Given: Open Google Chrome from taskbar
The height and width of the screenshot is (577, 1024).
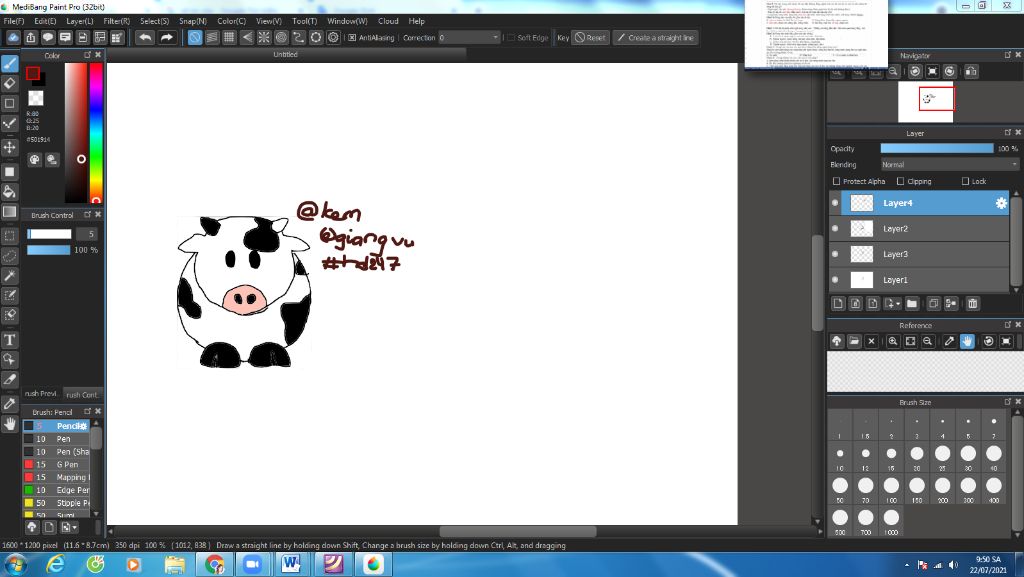Looking at the screenshot, I should click(215, 564).
